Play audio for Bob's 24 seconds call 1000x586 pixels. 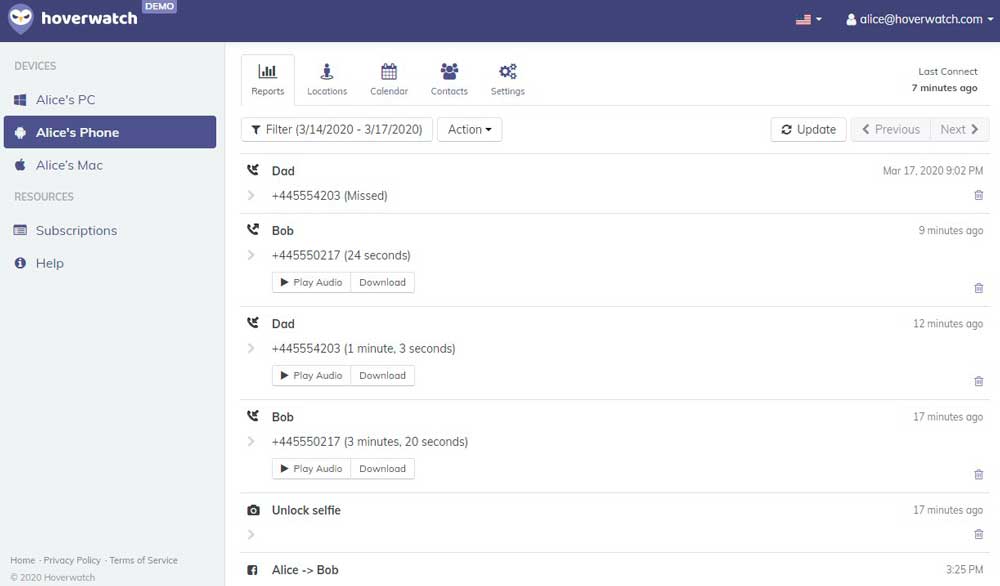tap(311, 283)
